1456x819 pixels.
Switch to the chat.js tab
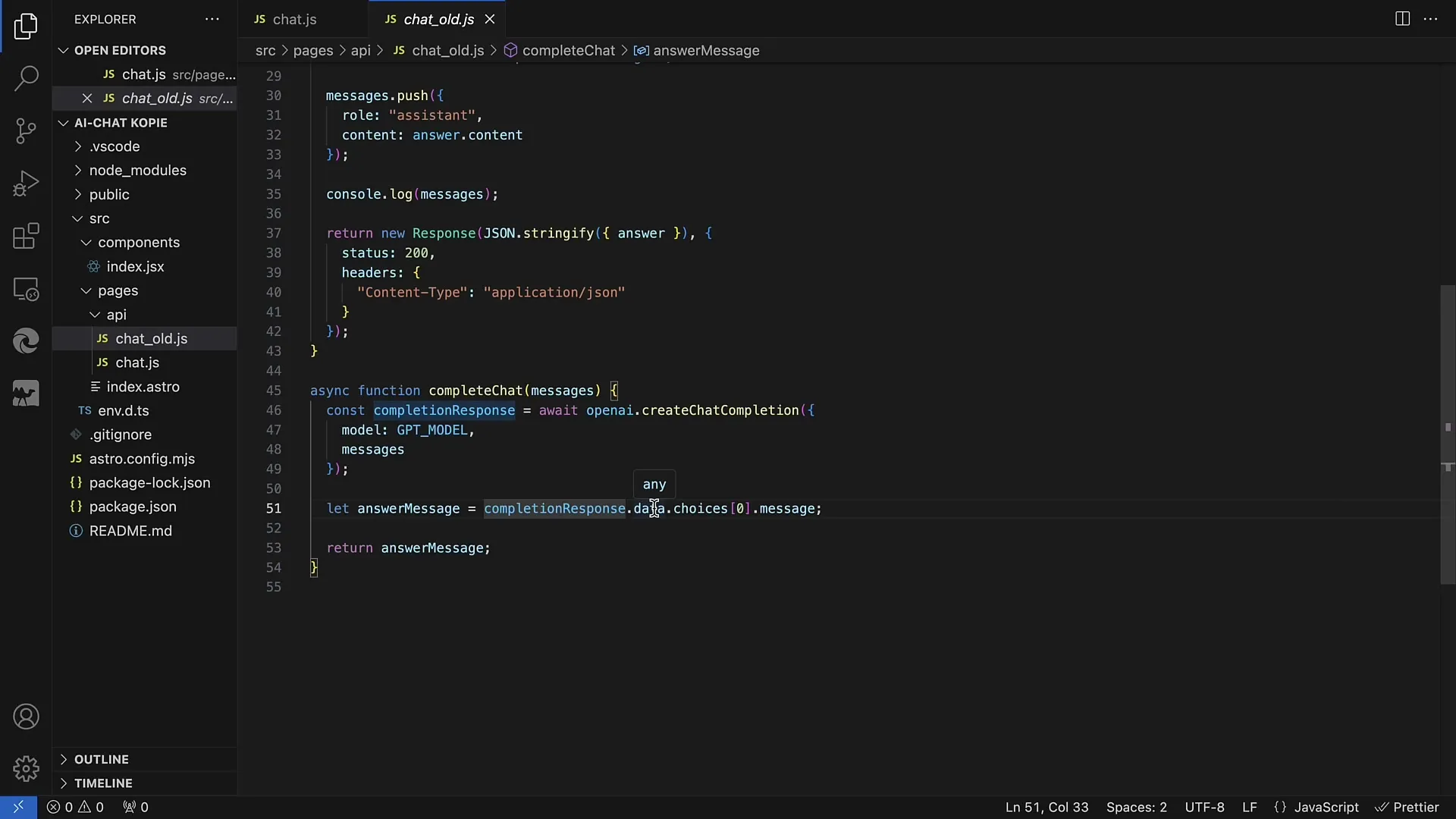pyautogui.click(x=303, y=19)
